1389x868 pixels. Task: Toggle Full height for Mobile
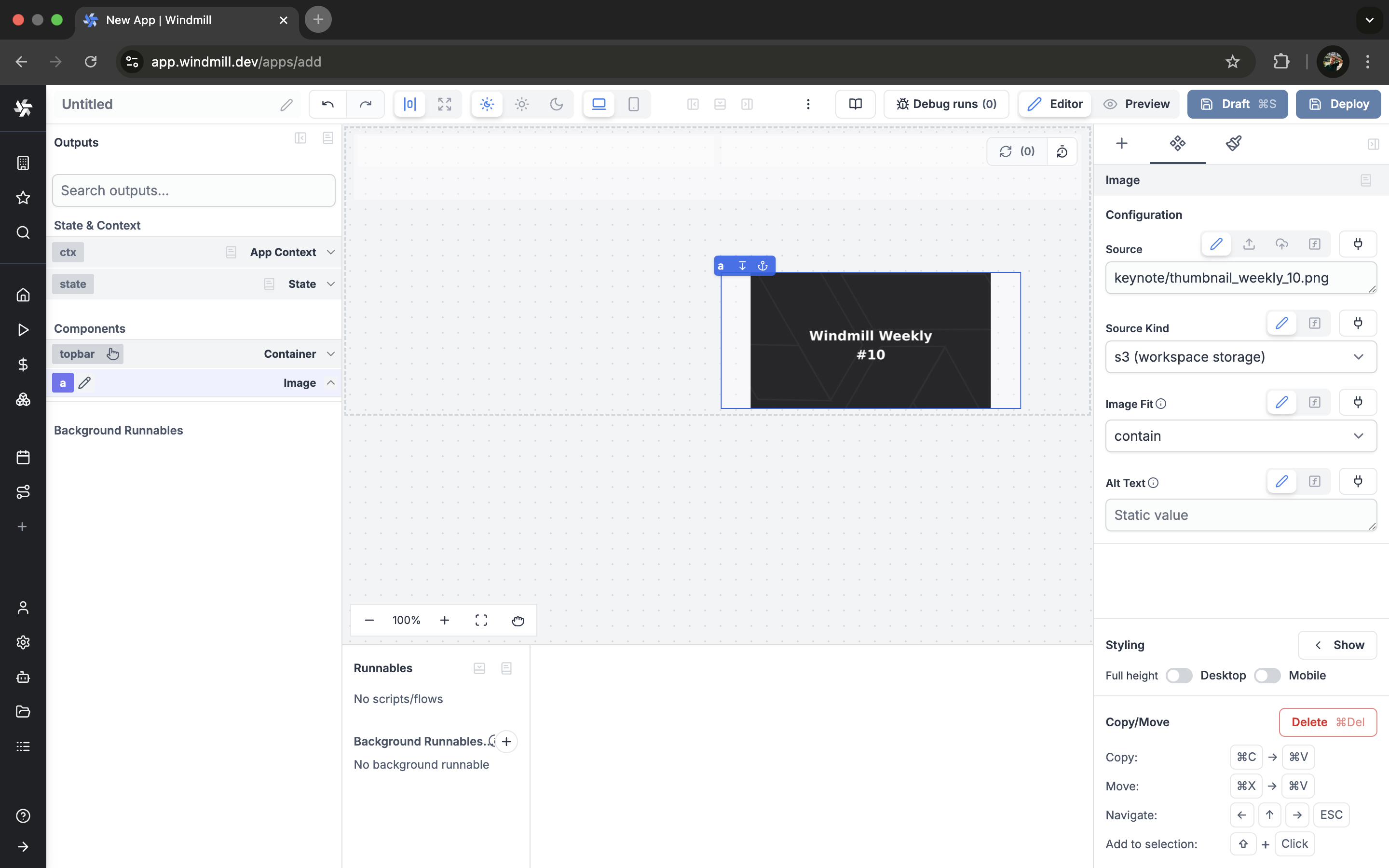(1267, 676)
